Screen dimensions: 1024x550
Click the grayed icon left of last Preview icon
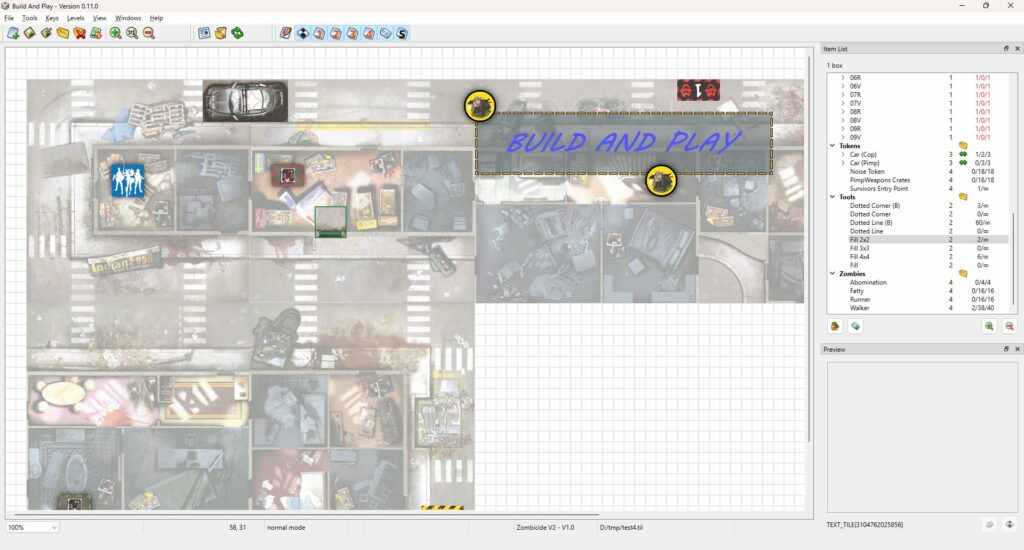989,525
